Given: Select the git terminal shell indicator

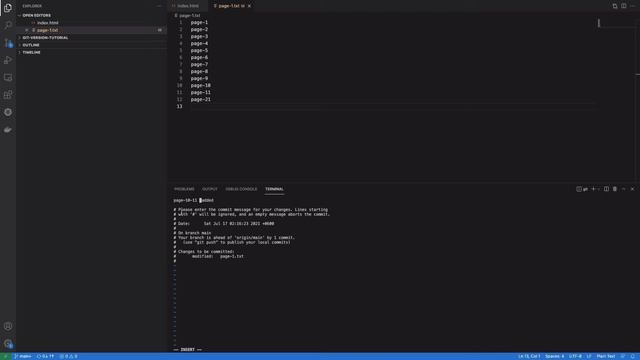Looking at the screenshot, I should (582, 189).
